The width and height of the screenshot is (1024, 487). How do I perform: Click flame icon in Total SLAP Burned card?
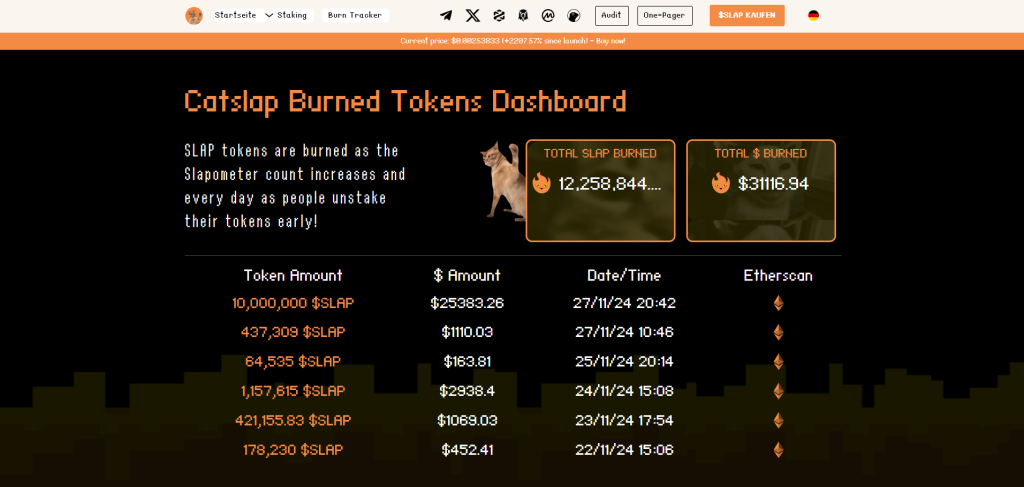(542, 183)
